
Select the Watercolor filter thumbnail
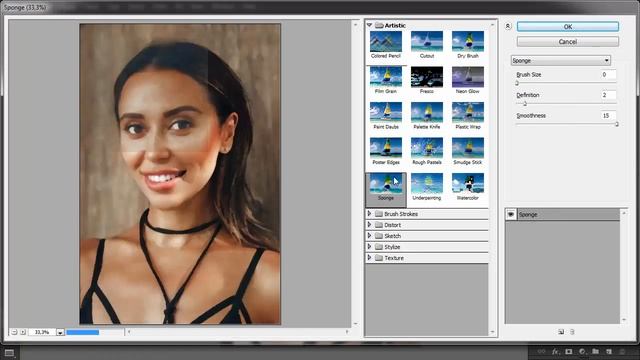coord(468,183)
